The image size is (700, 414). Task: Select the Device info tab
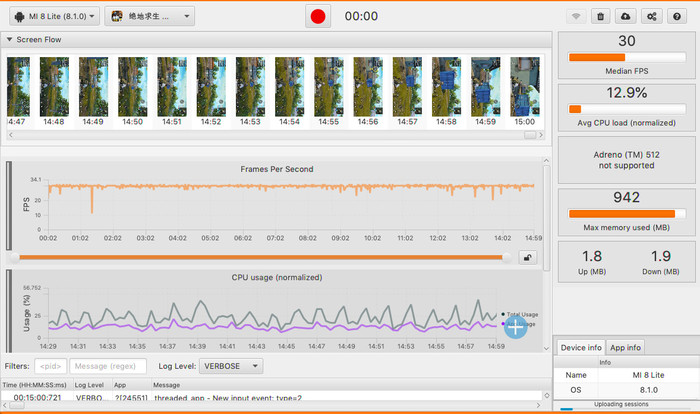click(581, 348)
